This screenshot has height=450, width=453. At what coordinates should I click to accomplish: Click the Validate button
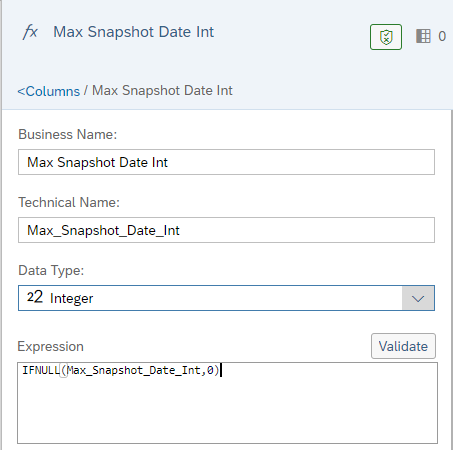(x=403, y=346)
